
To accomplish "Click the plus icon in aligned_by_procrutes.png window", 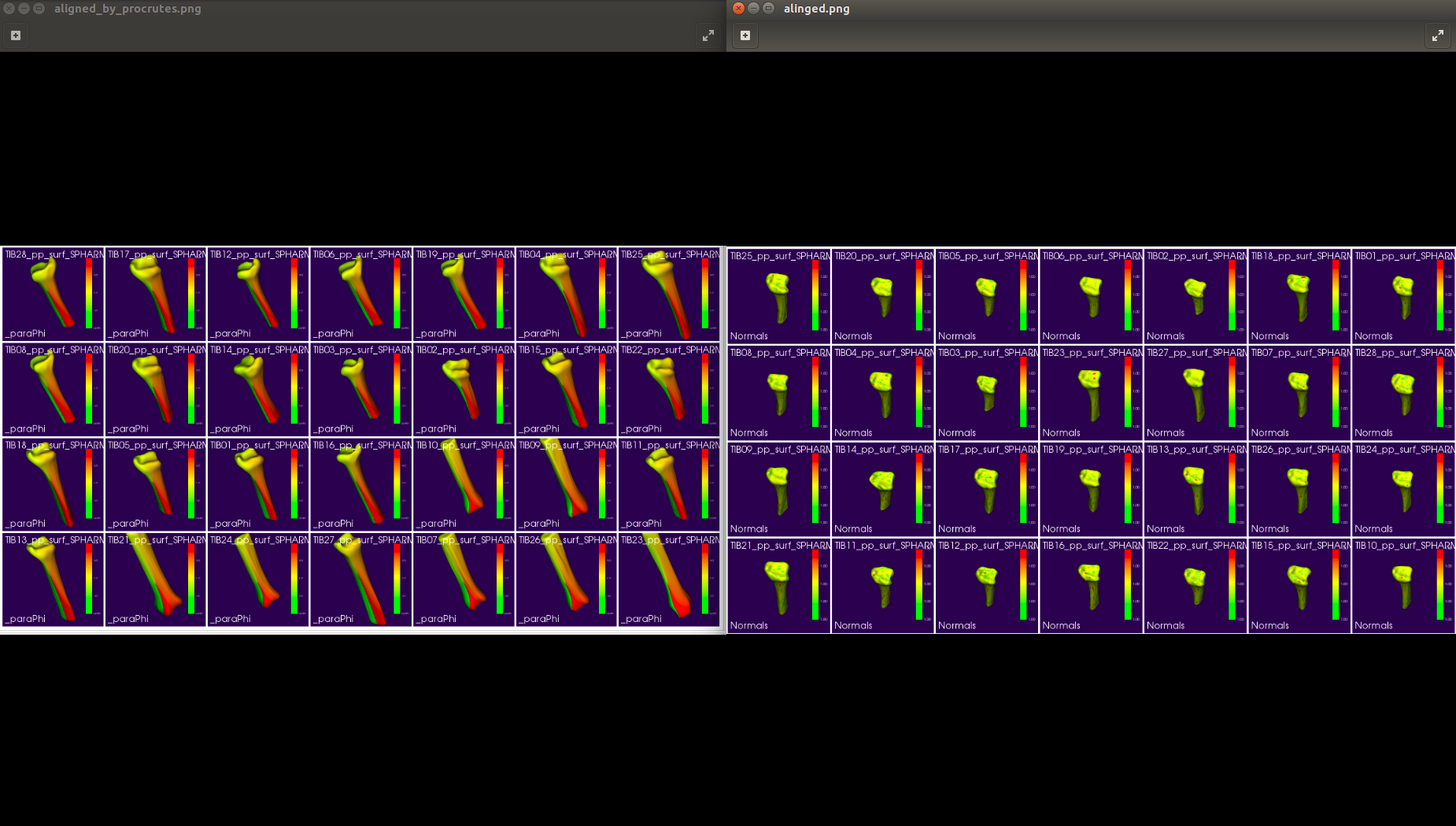I will click(16, 35).
